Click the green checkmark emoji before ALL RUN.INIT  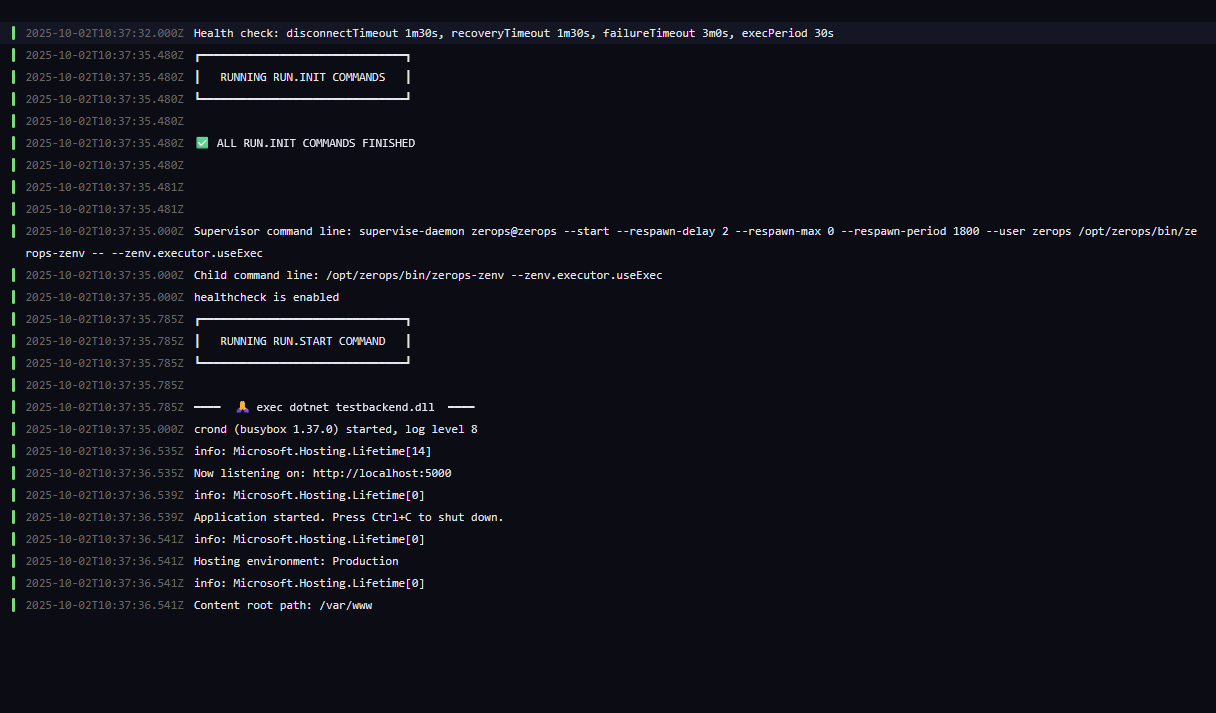click(202, 143)
